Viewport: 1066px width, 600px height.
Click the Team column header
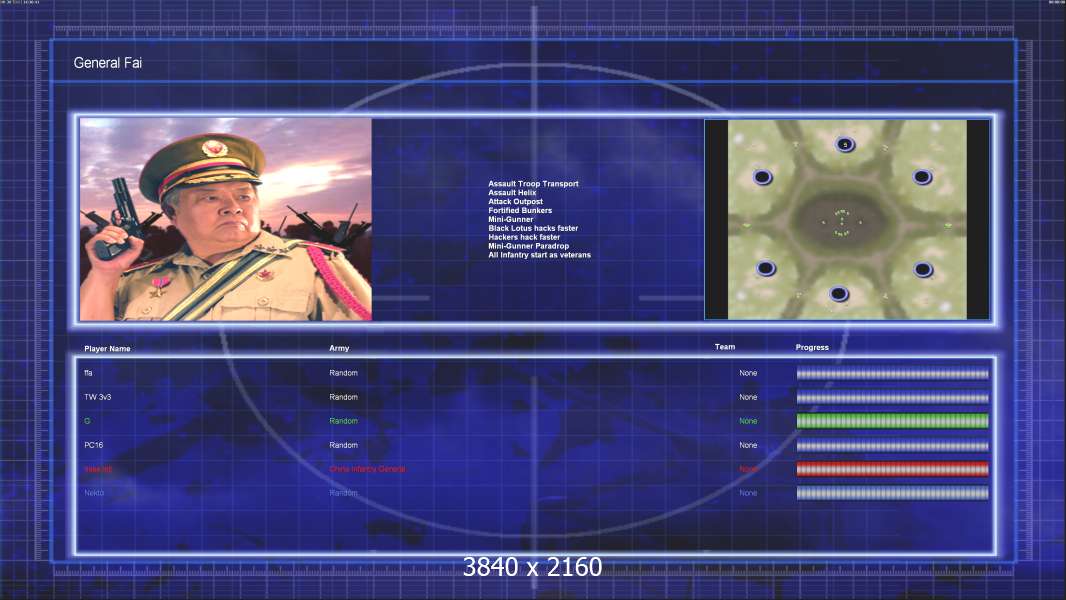pos(725,347)
